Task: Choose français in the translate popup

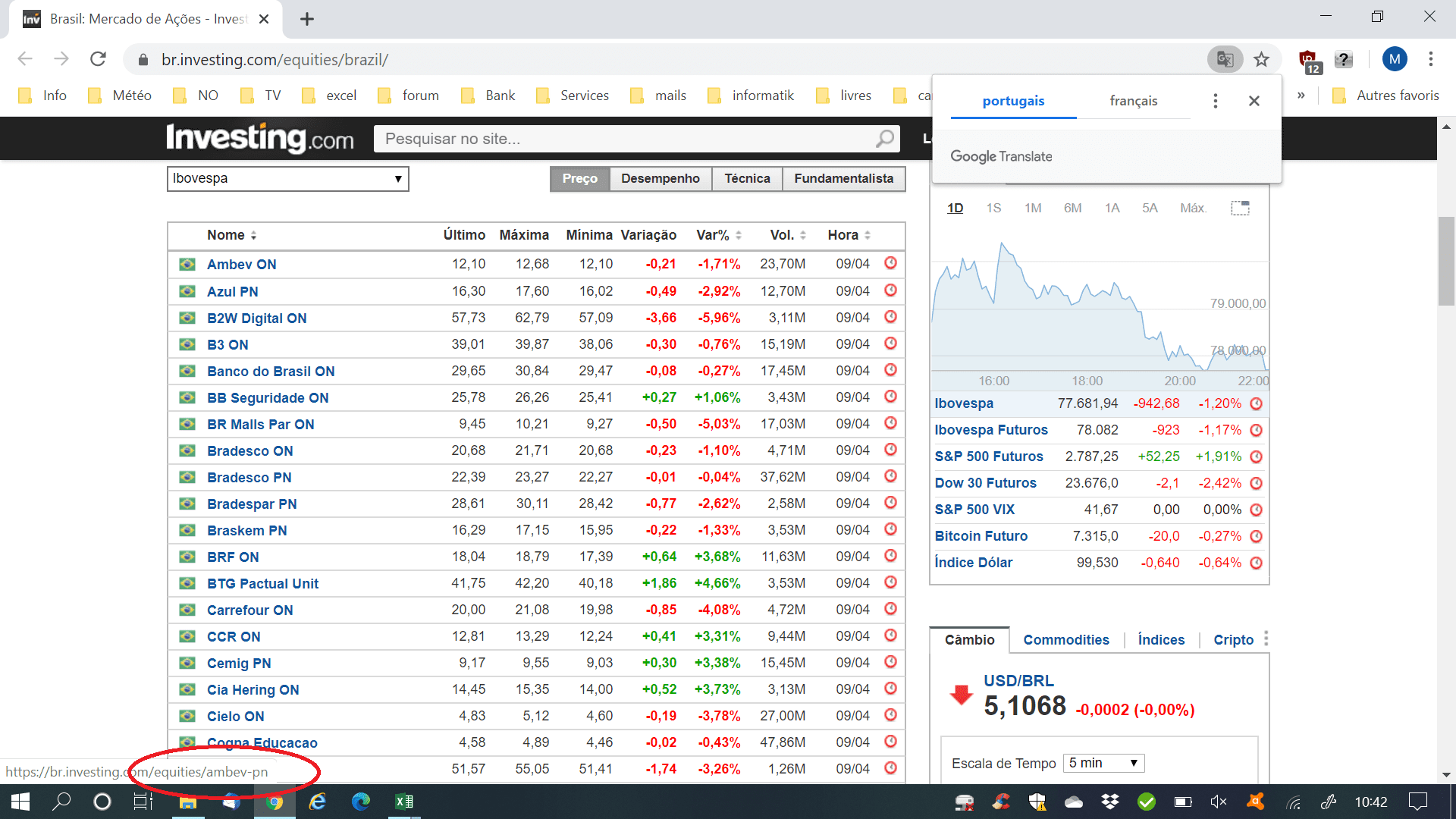Action: (x=1133, y=101)
